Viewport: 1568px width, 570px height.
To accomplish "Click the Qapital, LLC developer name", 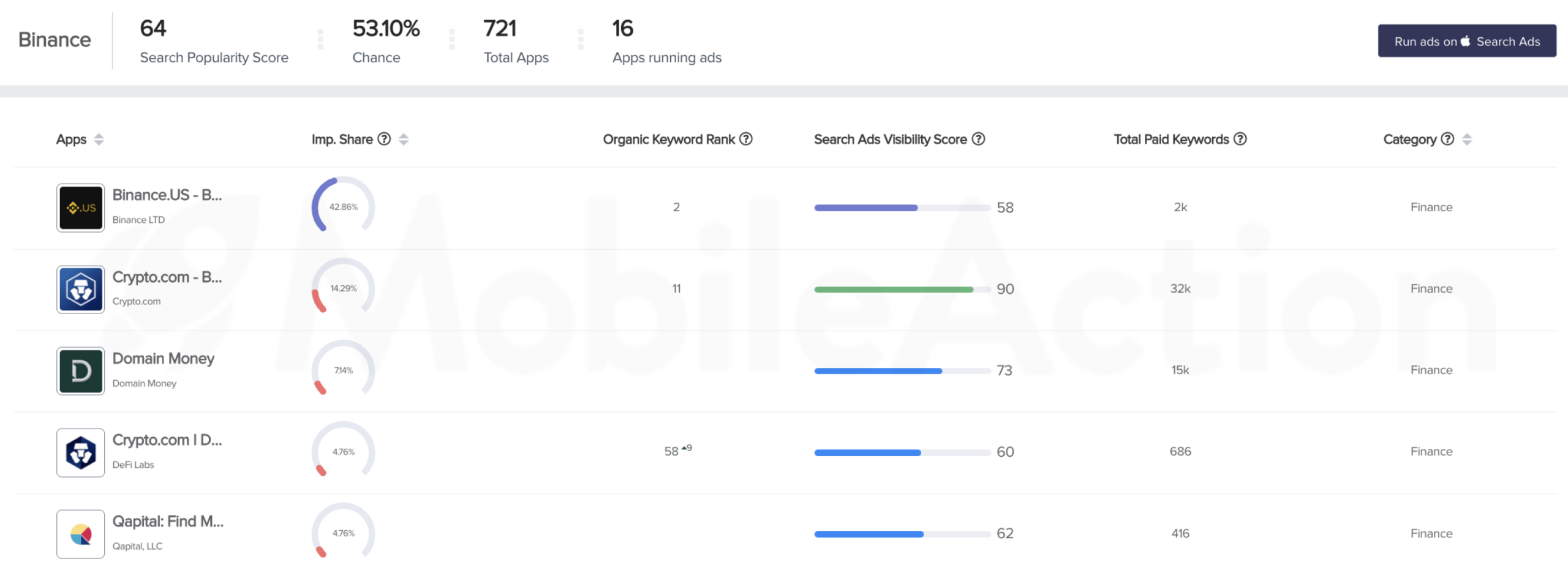I will [137, 546].
